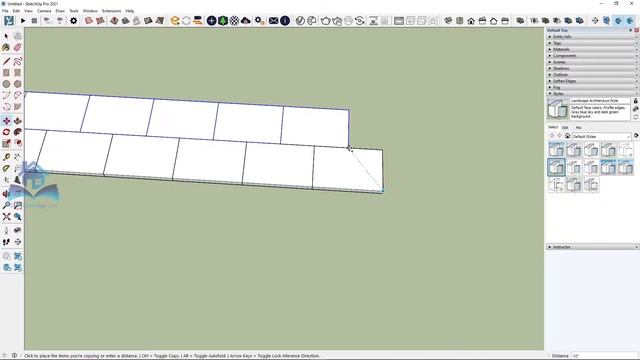The width and height of the screenshot is (640, 360).
Task: Open the File menu
Action: [x=5, y=11]
